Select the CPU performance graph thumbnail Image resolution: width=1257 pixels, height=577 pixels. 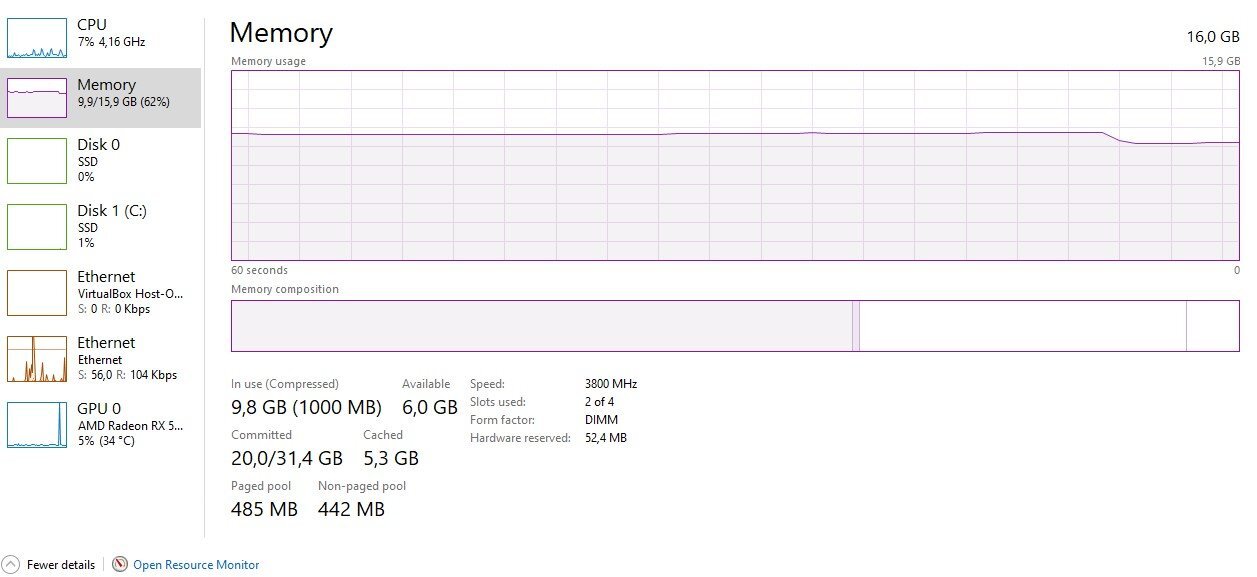pyautogui.click(x=37, y=38)
